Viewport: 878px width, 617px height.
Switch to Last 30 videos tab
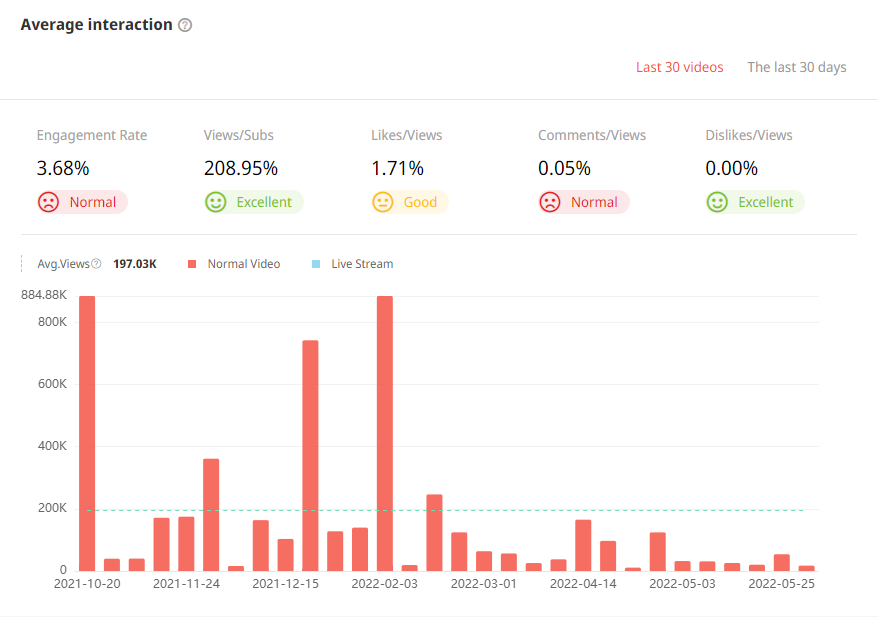[679, 67]
